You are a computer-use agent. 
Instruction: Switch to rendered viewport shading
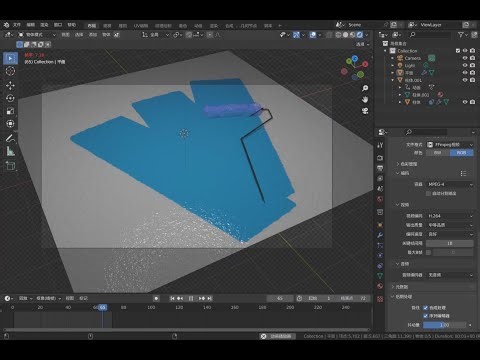tap(360, 35)
